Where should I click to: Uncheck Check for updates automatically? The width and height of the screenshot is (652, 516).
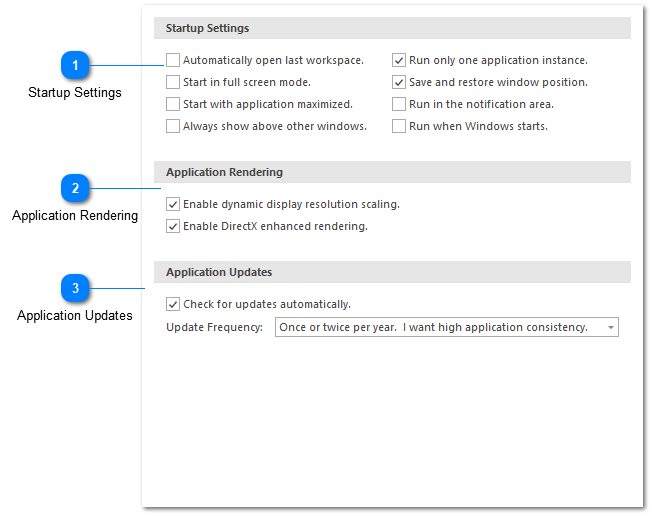(174, 304)
